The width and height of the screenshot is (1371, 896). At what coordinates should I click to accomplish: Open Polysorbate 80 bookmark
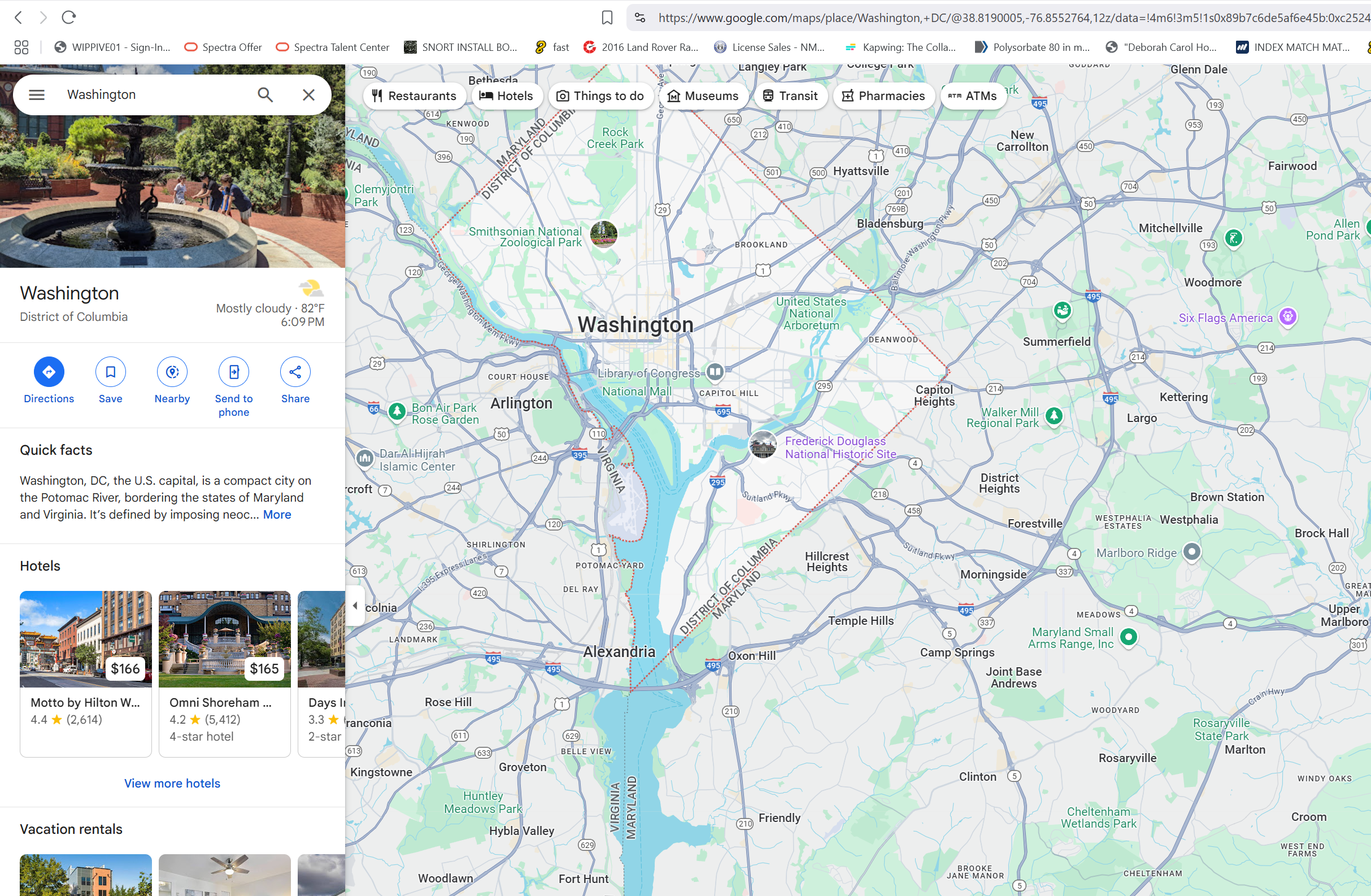click(1032, 47)
